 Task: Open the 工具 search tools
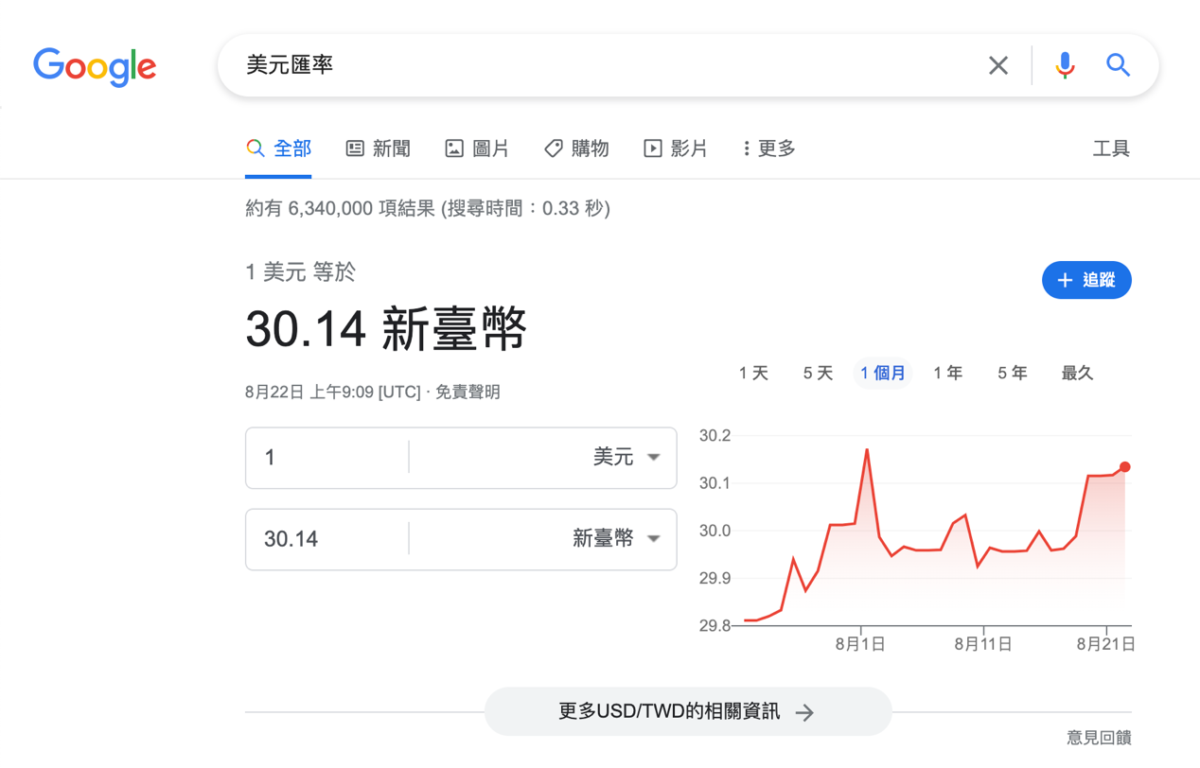point(1111,149)
